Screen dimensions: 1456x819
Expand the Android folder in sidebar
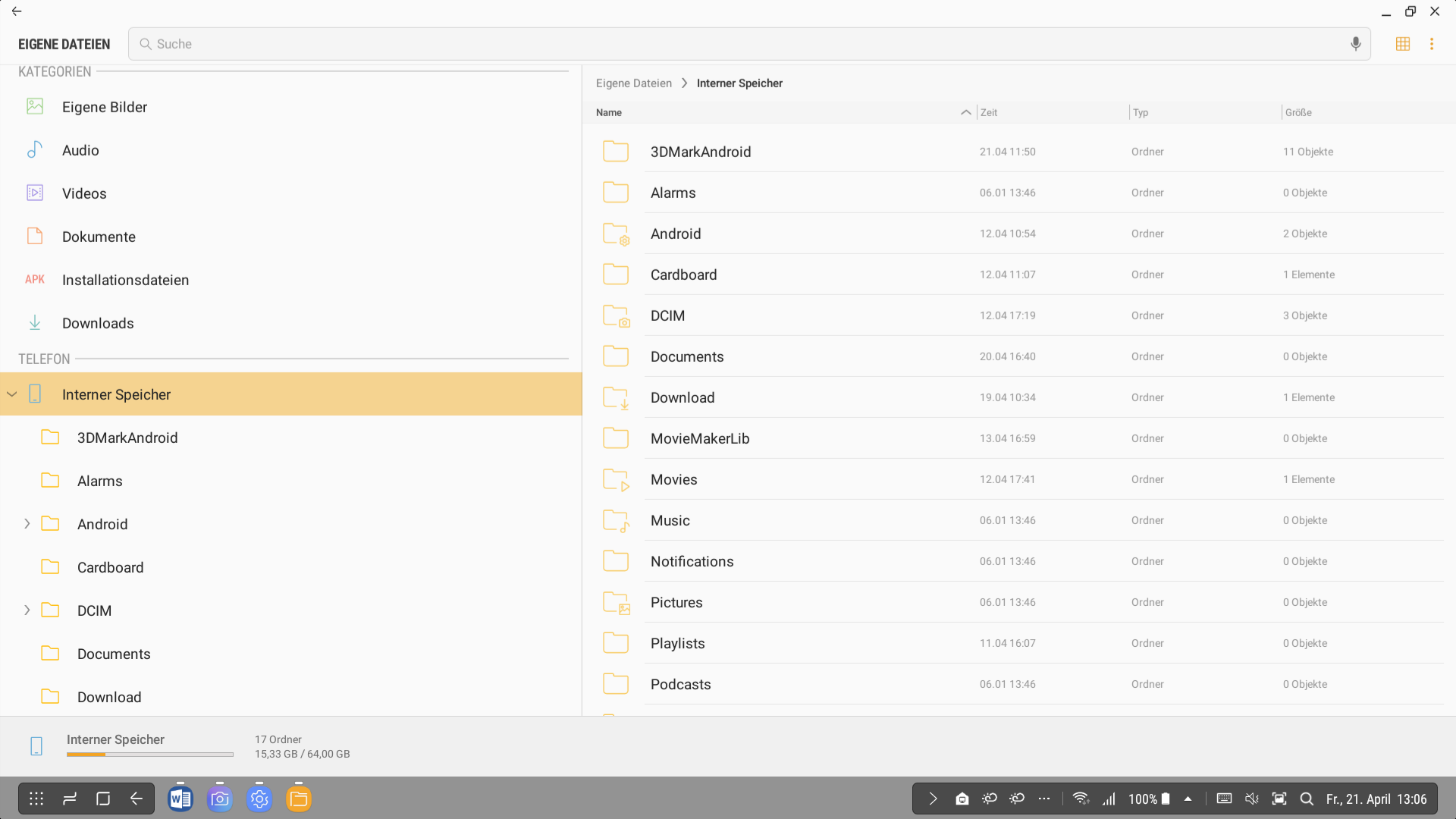[27, 524]
